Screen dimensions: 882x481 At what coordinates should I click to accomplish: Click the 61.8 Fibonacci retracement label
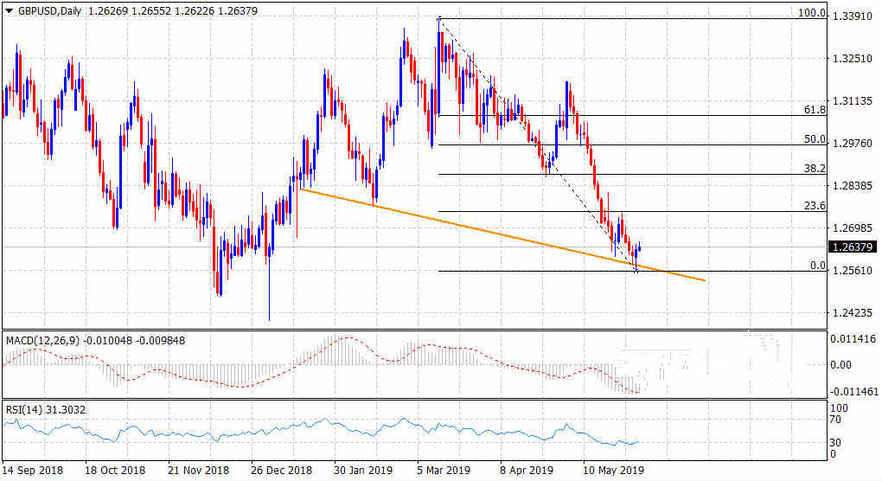click(814, 110)
